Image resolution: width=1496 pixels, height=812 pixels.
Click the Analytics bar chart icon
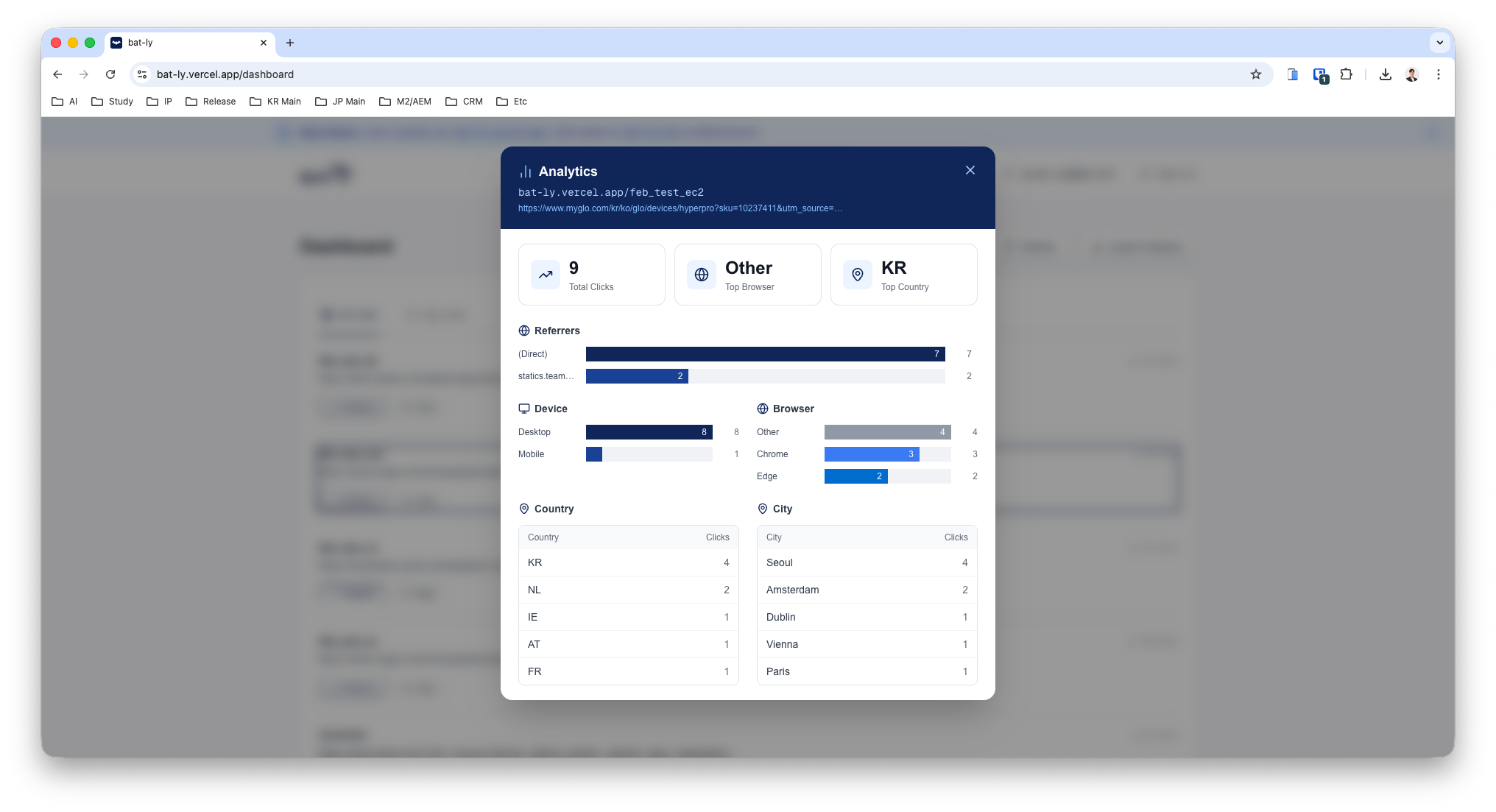525,171
